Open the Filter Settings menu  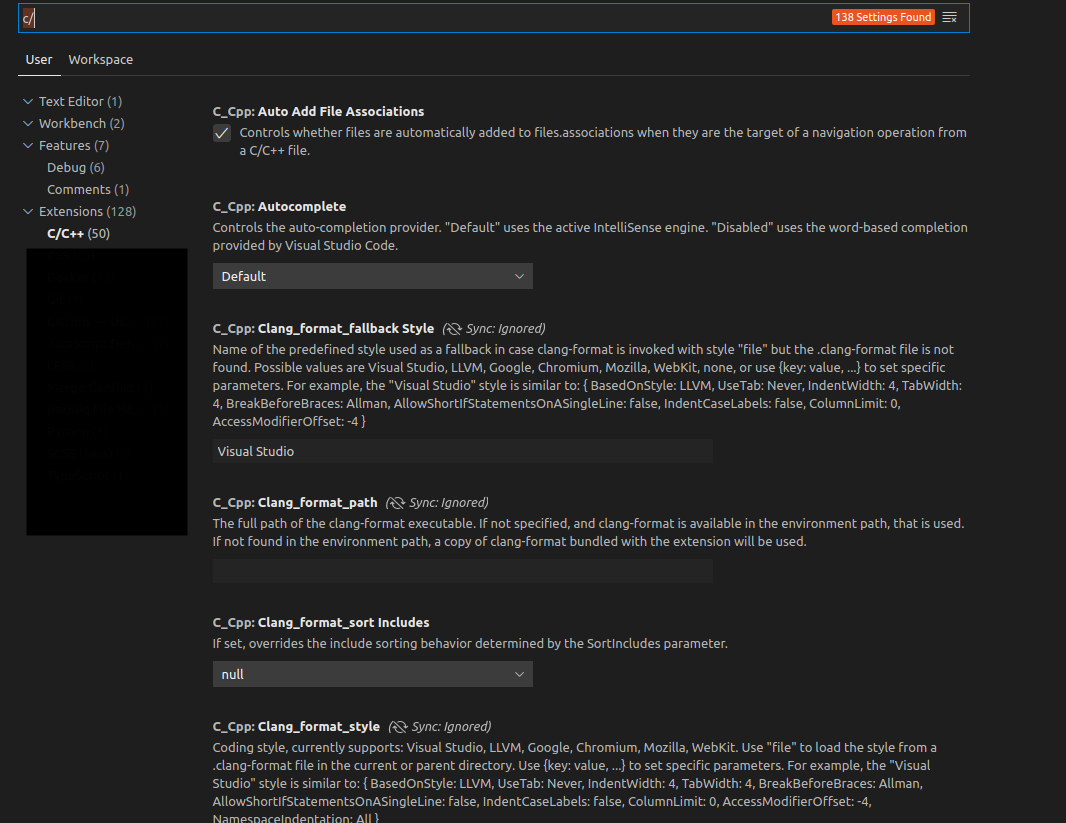click(x=949, y=17)
